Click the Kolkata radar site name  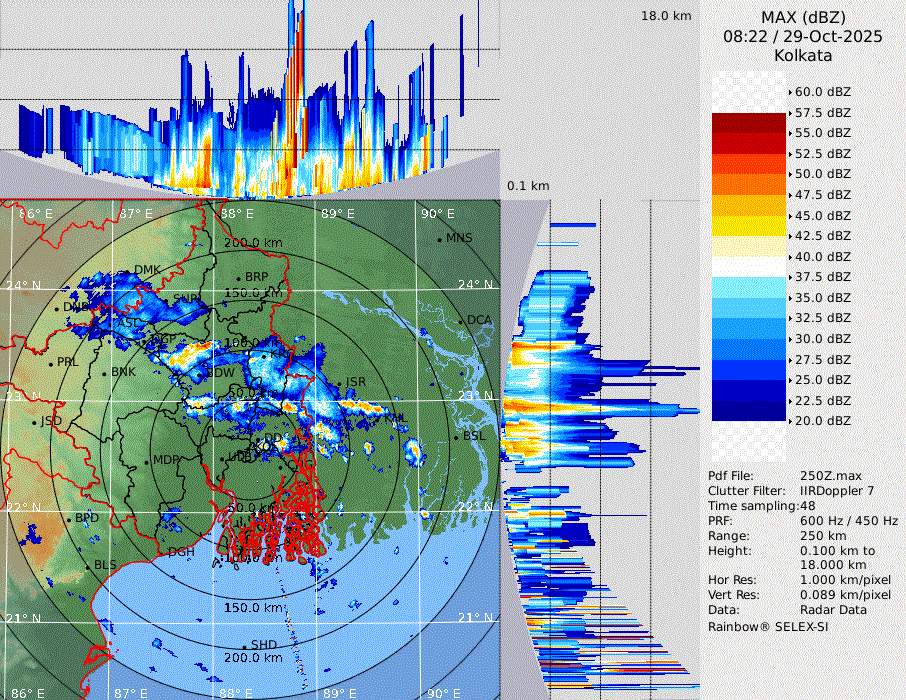(x=803, y=55)
